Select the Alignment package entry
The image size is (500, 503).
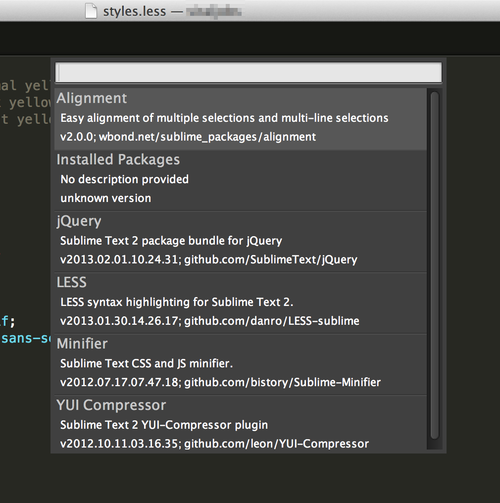(x=240, y=119)
